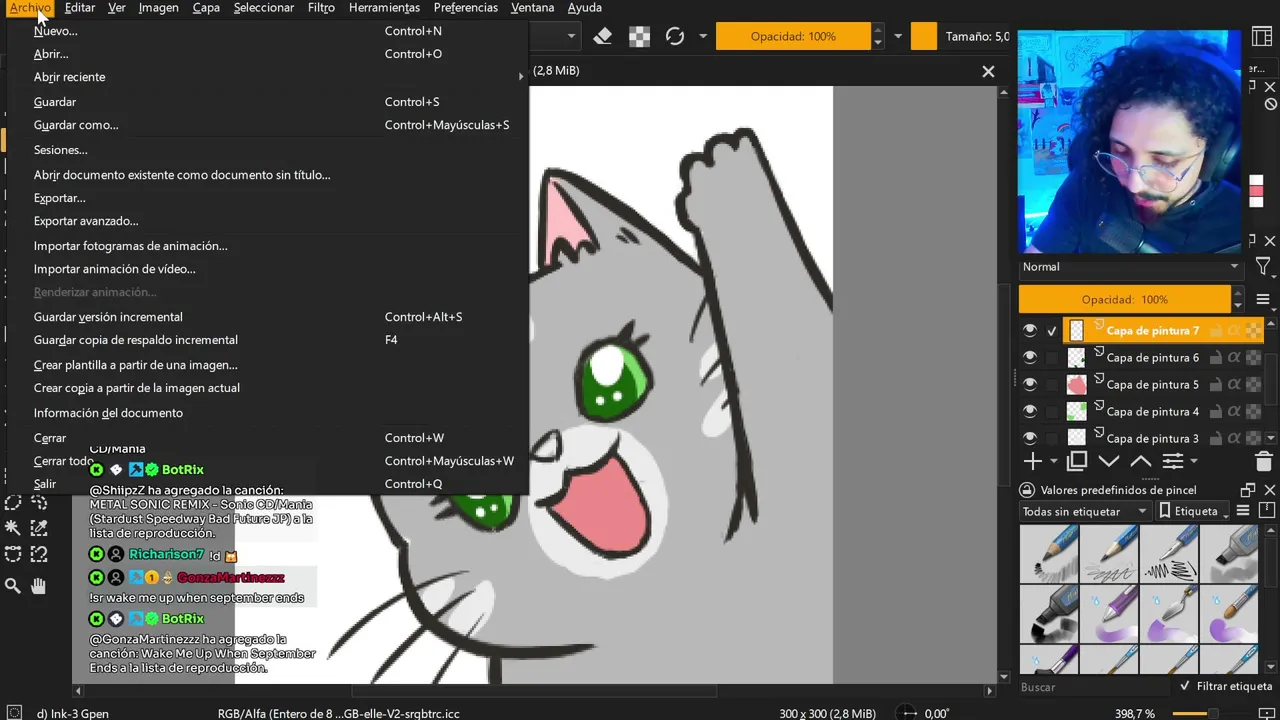Hide Capa de pintura 7 layer
Viewport: 1280px width, 720px height.
click(x=1030, y=331)
